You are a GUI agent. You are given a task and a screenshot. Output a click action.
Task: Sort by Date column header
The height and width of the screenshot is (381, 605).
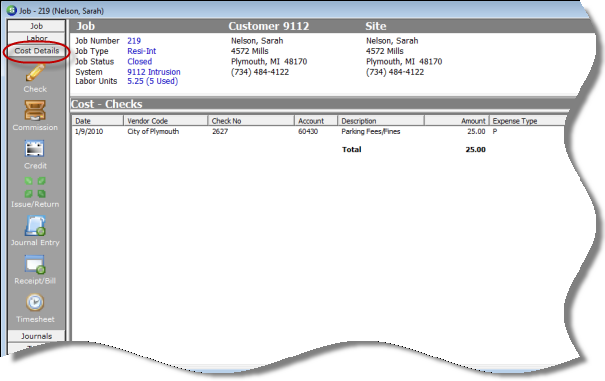point(97,121)
